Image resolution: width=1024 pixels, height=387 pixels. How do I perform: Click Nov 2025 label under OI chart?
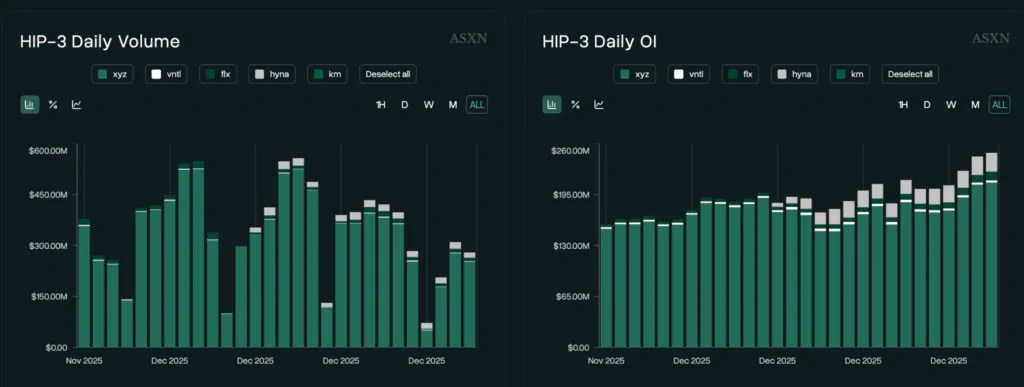click(607, 360)
